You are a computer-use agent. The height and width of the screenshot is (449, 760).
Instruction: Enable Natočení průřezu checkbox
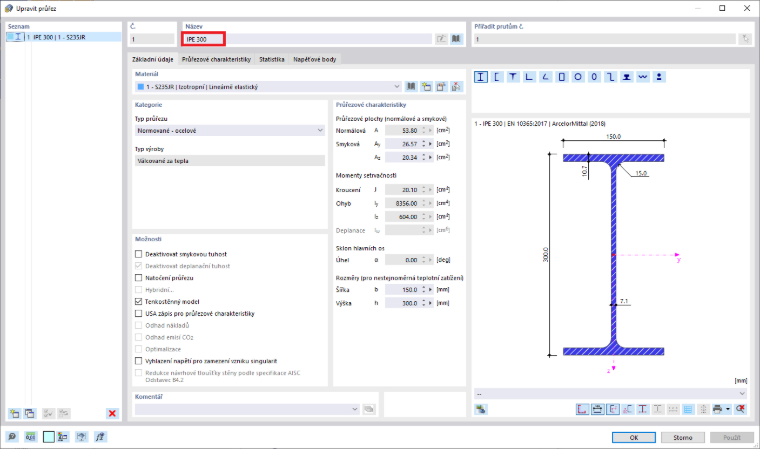click(139, 278)
